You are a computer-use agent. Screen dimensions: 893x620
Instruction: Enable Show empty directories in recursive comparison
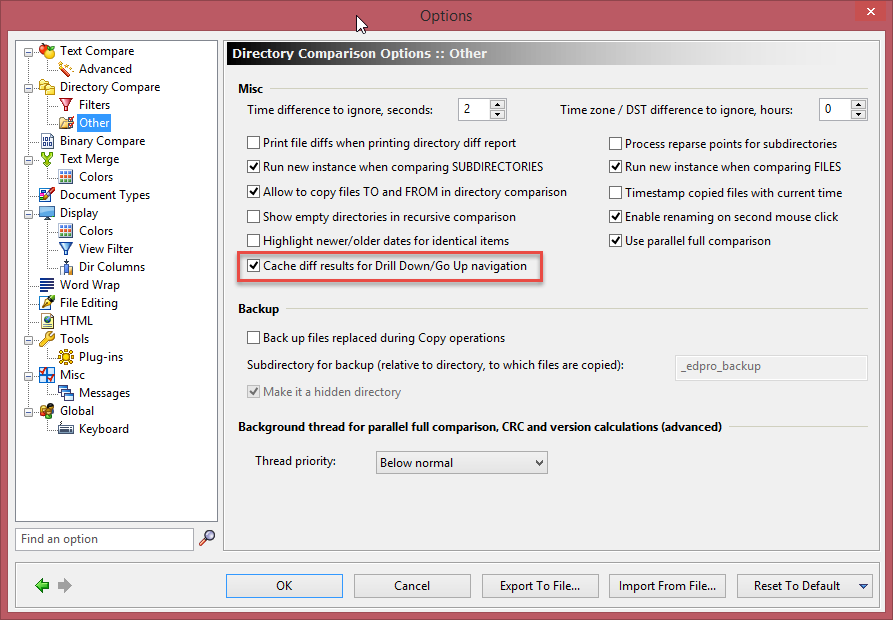(253, 217)
